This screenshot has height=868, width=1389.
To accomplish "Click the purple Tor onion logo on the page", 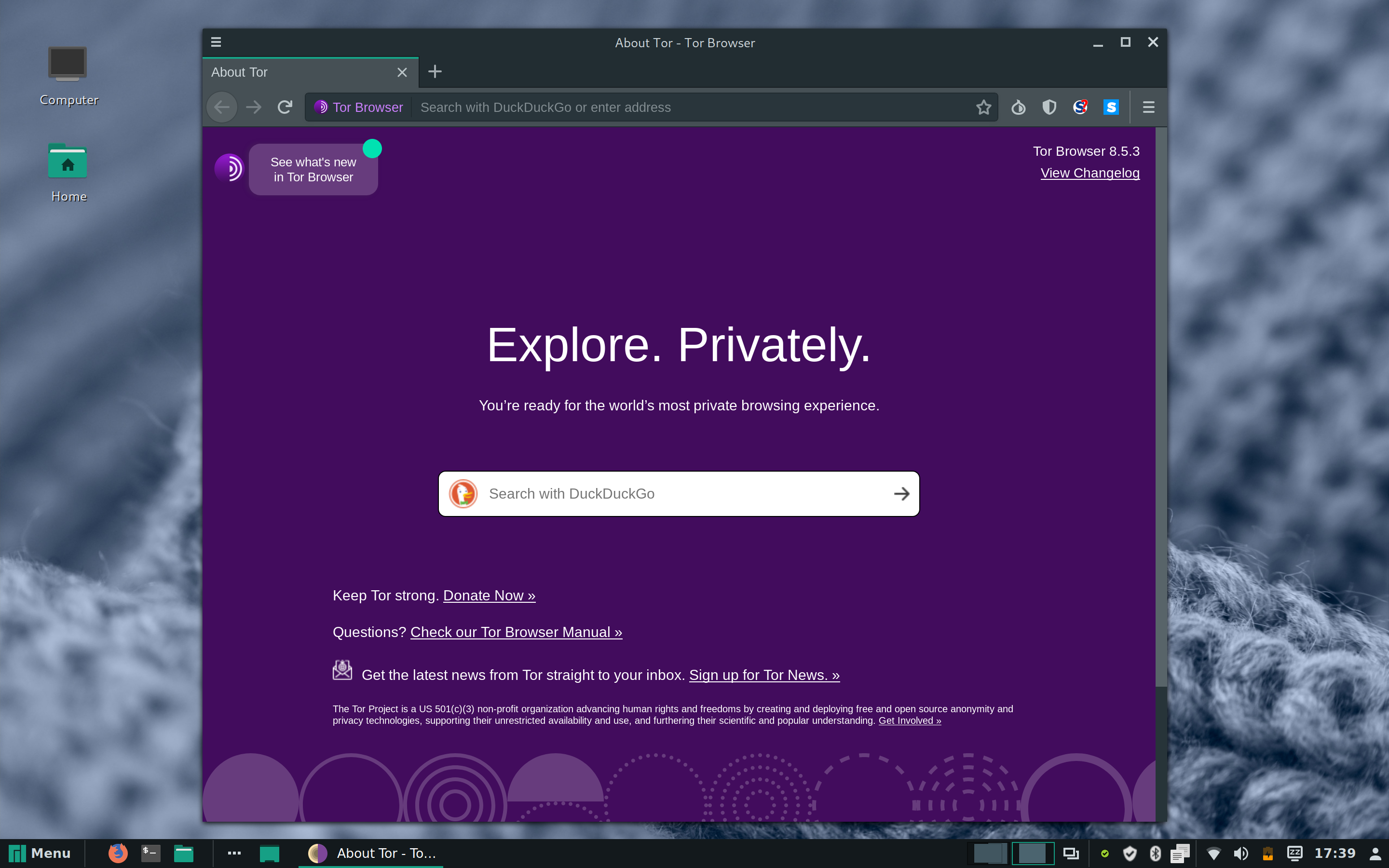I will (x=229, y=168).
